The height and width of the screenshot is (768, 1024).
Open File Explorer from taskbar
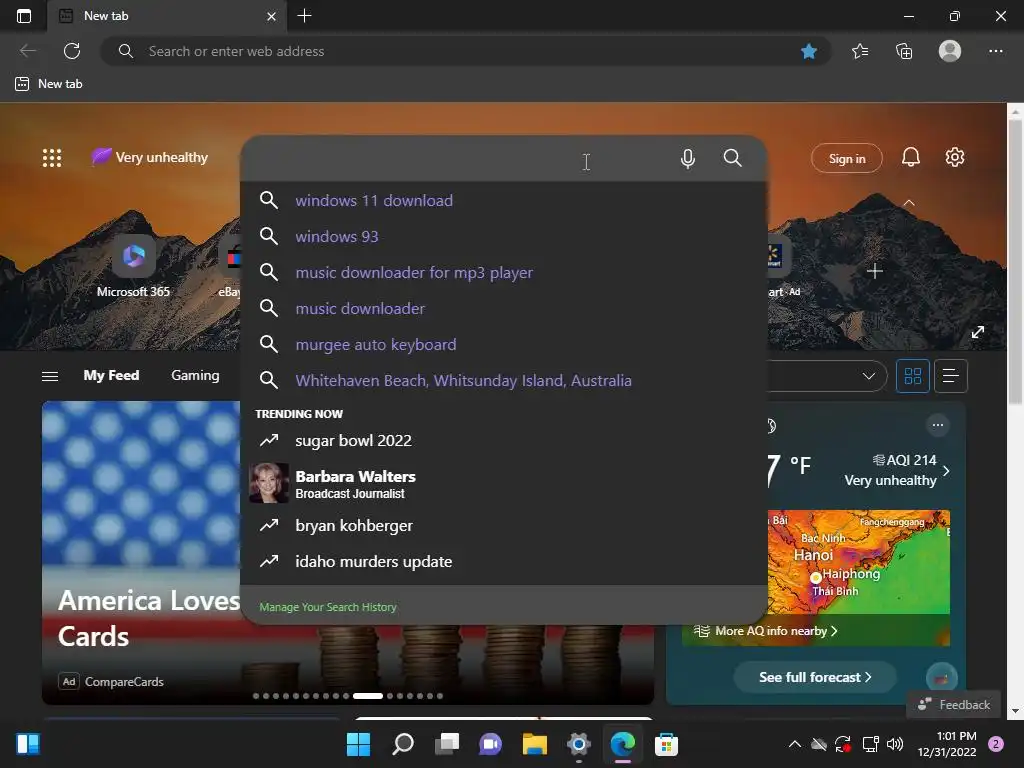click(534, 744)
